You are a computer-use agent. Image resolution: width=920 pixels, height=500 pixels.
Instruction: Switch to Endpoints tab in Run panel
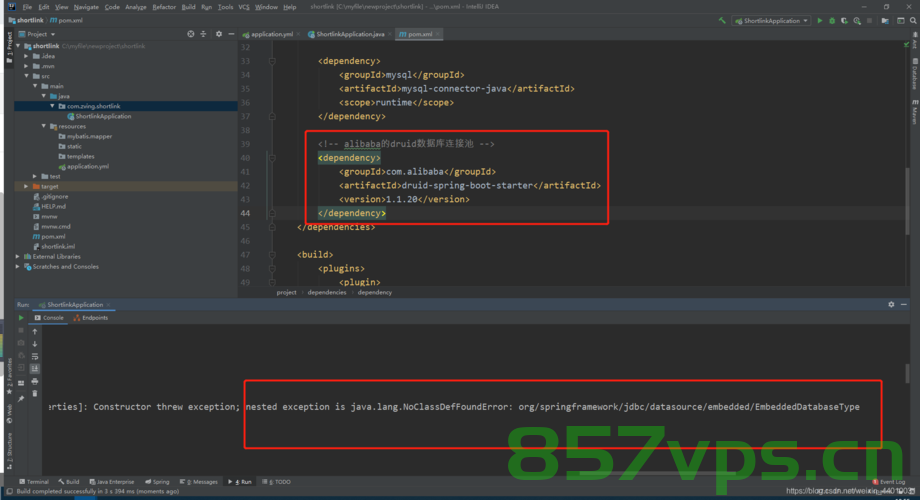[91, 317]
